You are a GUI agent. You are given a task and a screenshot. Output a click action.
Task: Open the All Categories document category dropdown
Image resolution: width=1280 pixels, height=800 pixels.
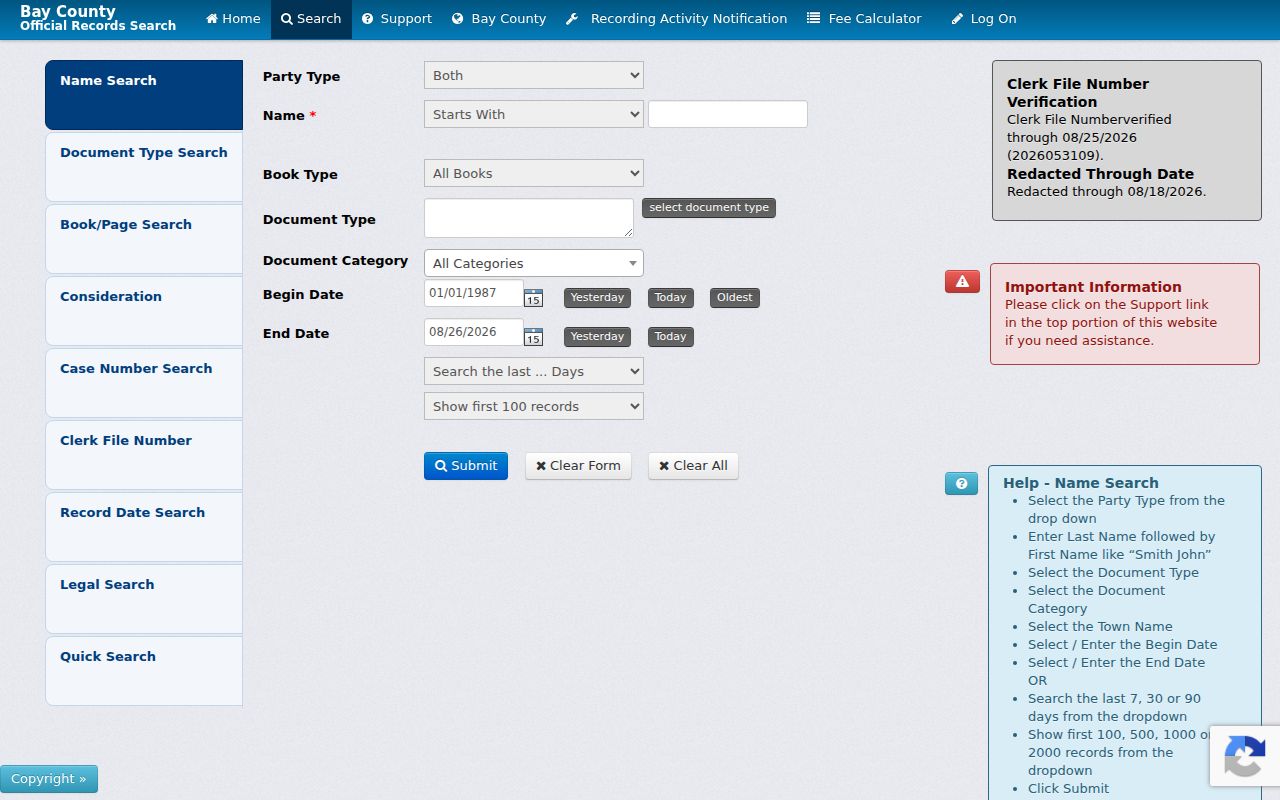click(534, 263)
